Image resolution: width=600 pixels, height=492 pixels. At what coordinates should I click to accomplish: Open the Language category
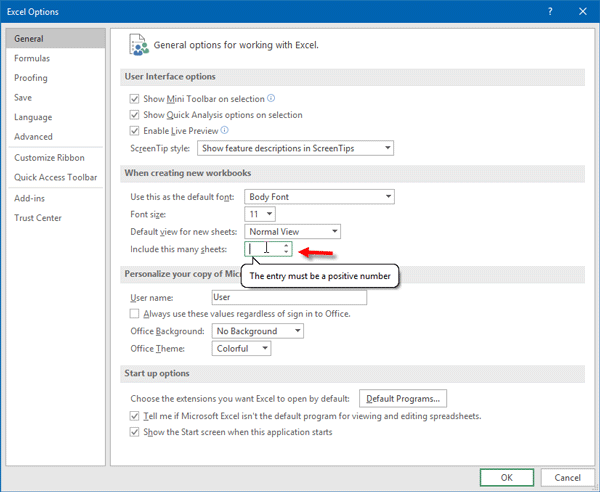(x=55, y=117)
